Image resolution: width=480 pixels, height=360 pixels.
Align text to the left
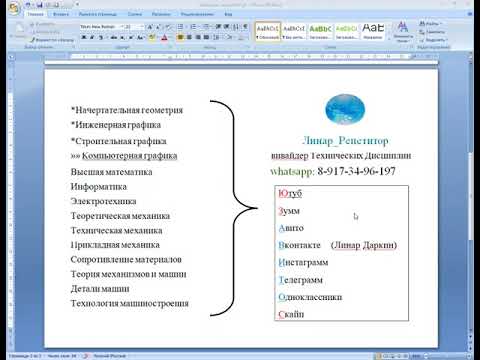pos(180,37)
